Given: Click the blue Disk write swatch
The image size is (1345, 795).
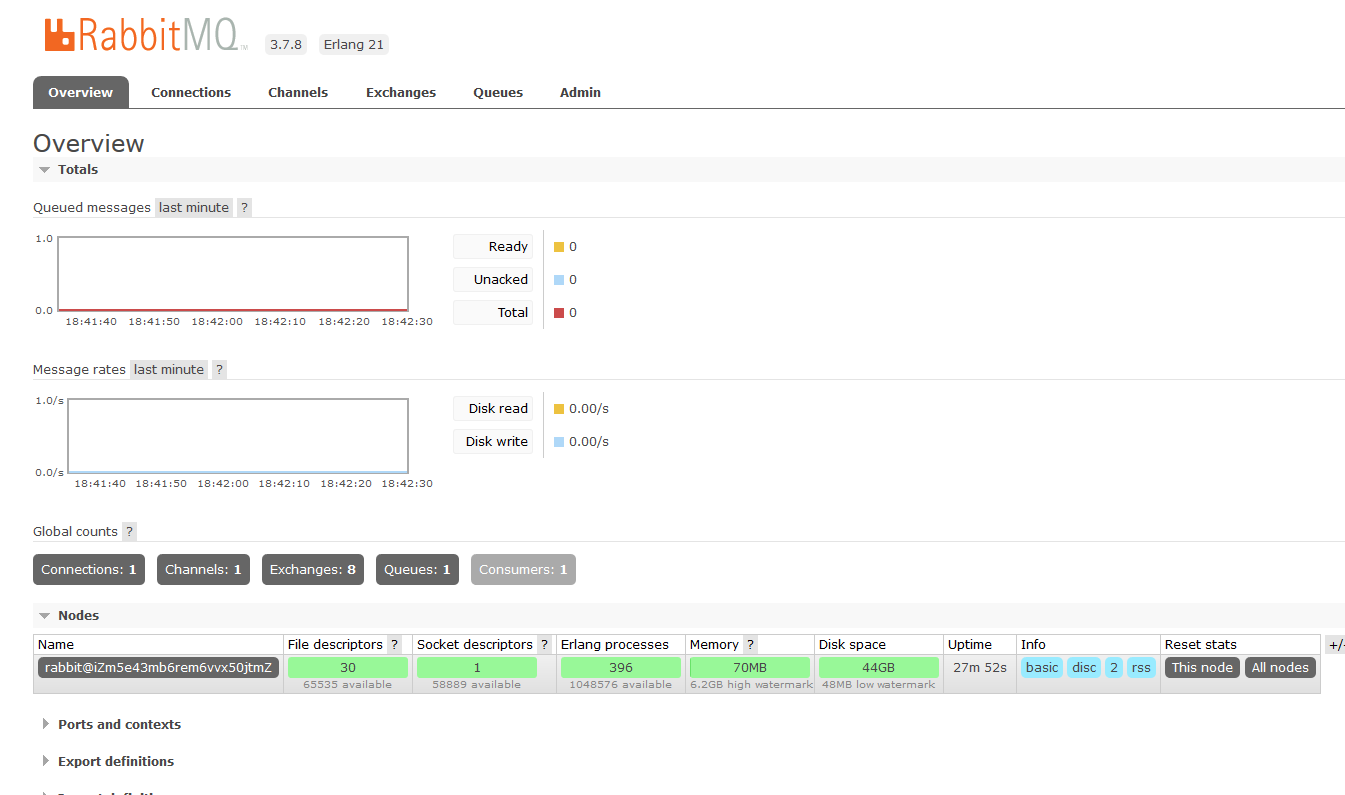Looking at the screenshot, I should pos(559,442).
